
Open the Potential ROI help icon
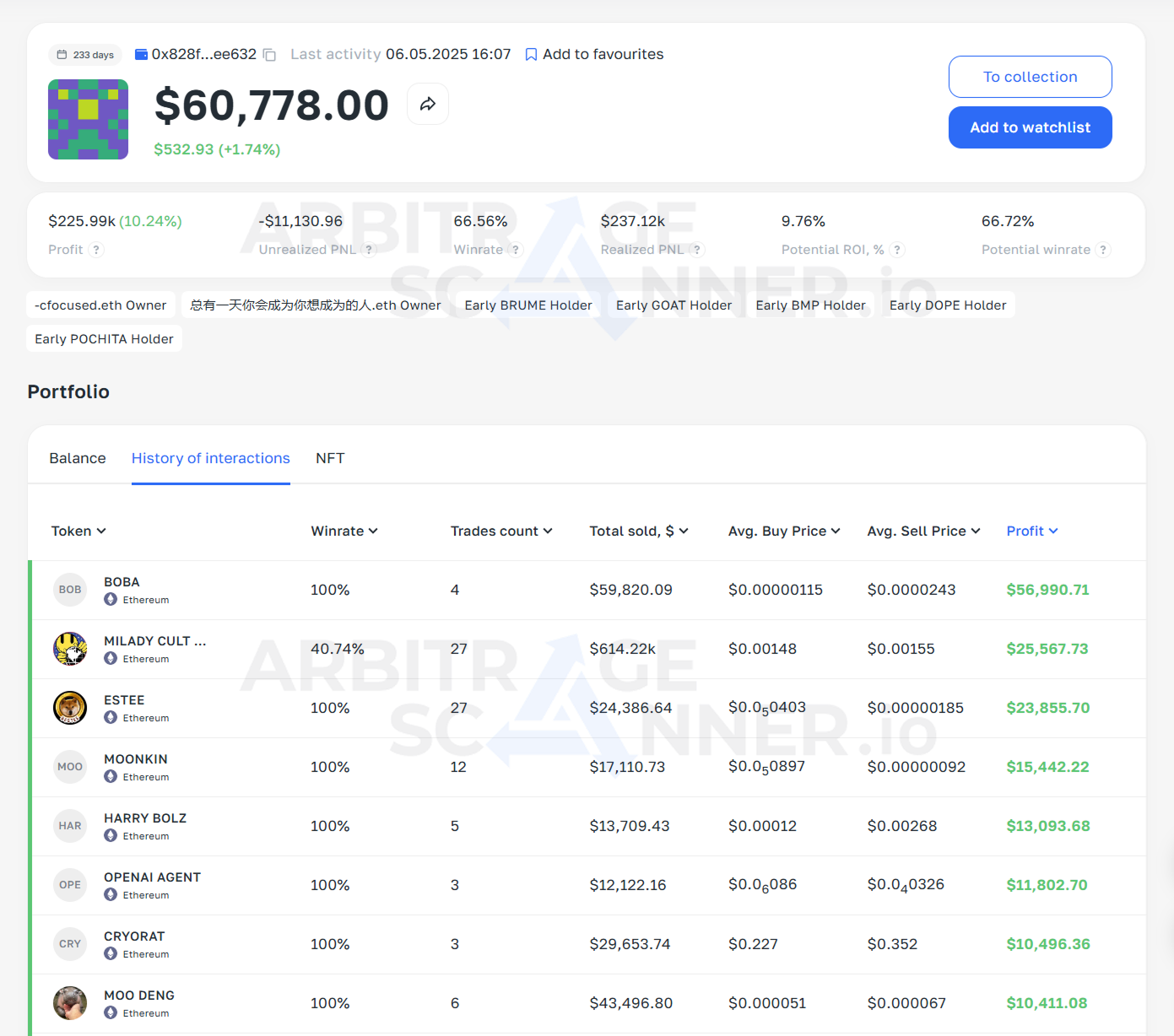[898, 250]
